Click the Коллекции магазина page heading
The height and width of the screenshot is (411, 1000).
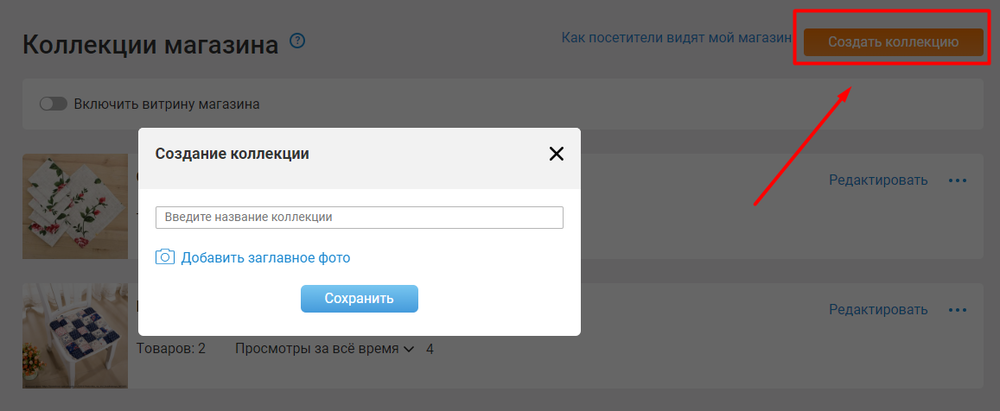150,45
